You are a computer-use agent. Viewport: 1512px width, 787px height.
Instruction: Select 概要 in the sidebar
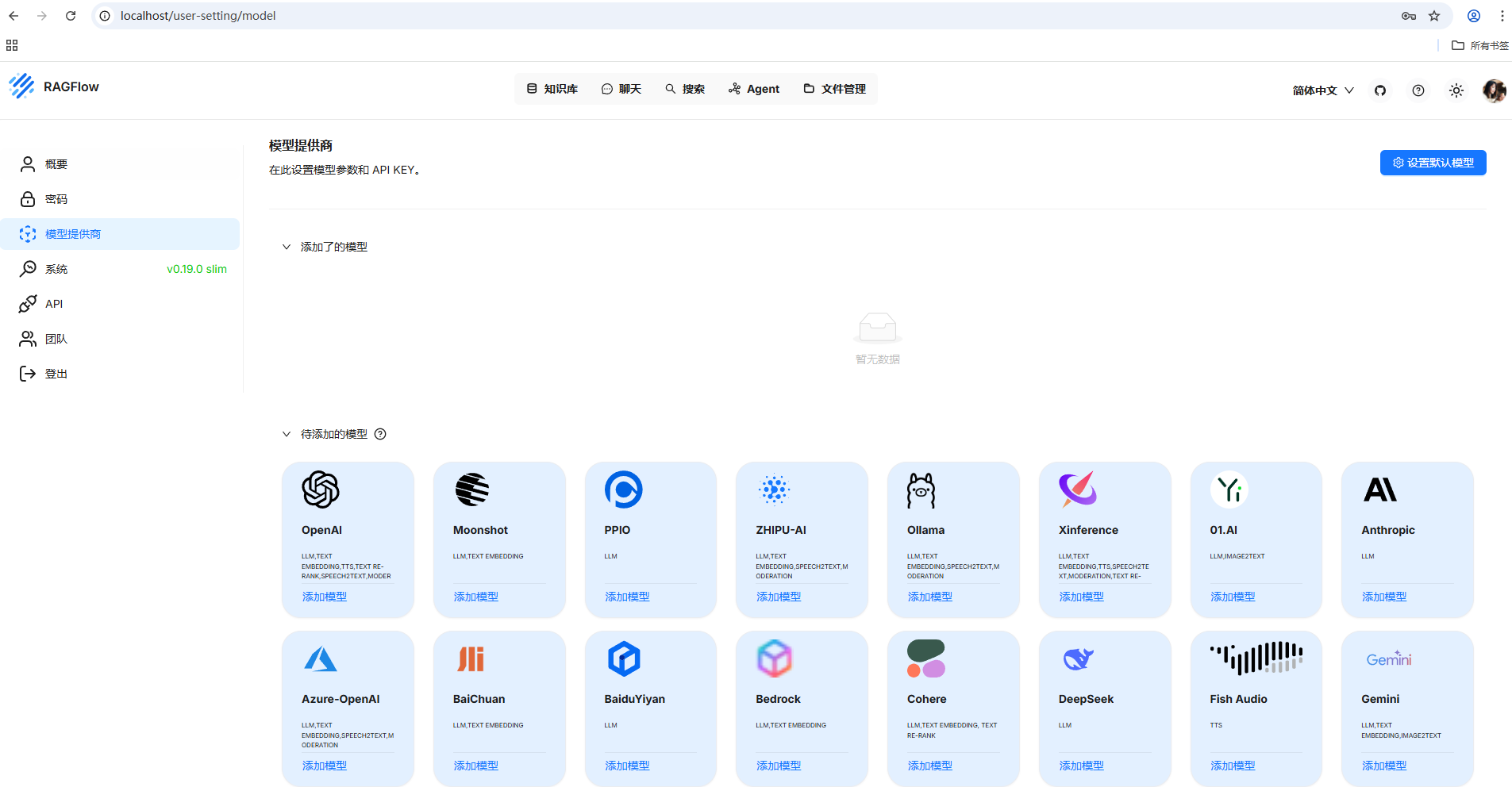click(x=120, y=164)
